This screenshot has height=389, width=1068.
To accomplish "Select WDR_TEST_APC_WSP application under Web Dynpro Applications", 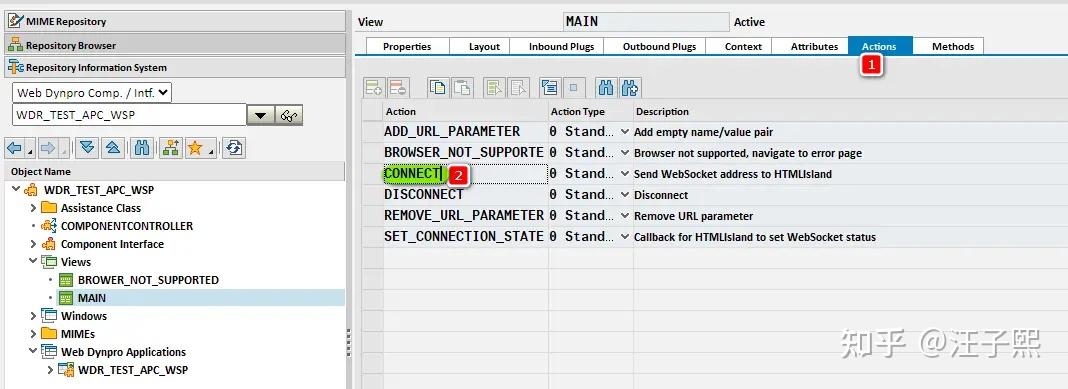I will (133, 370).
